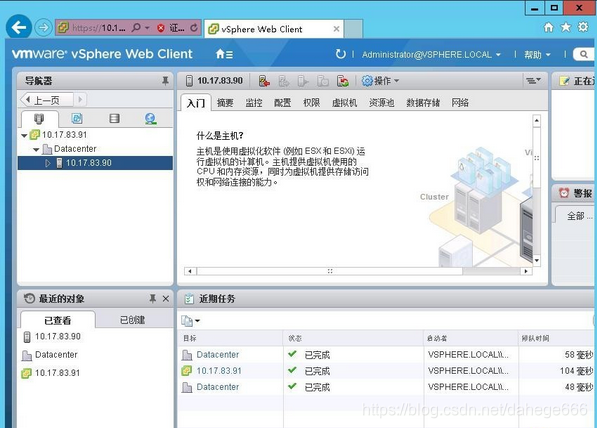
Task: Switch to Networking inventory tab
Action: pyautogui.click(x=151, y=119)
